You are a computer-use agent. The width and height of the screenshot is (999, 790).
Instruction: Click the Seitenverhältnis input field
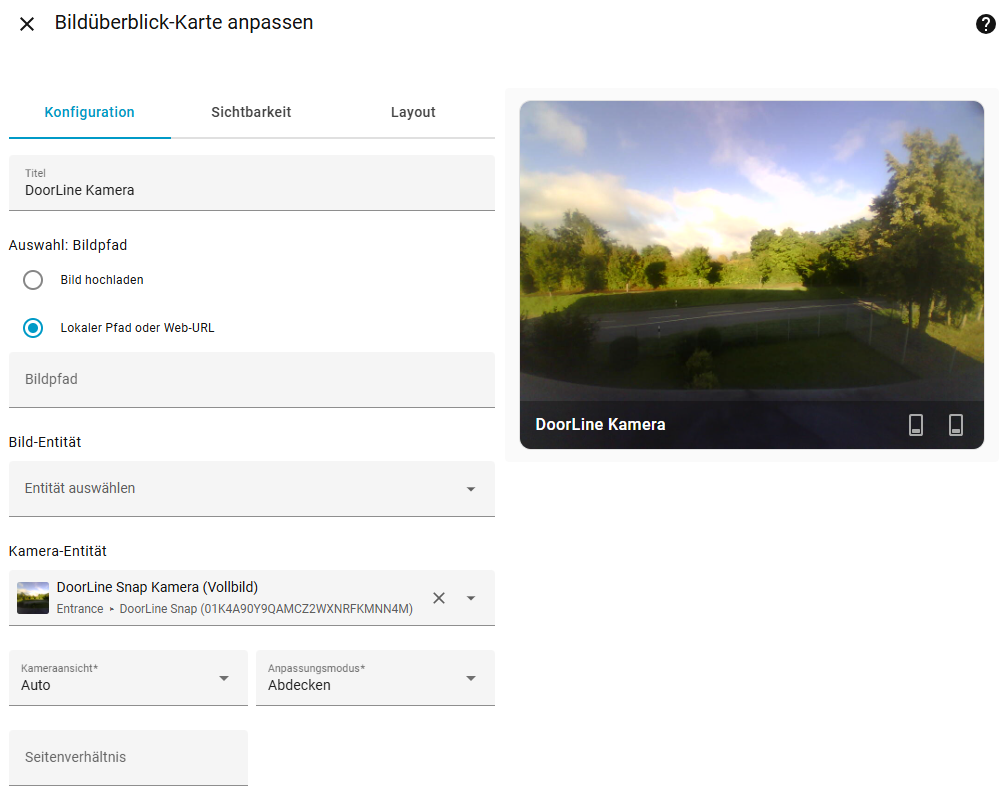point(128,757)
